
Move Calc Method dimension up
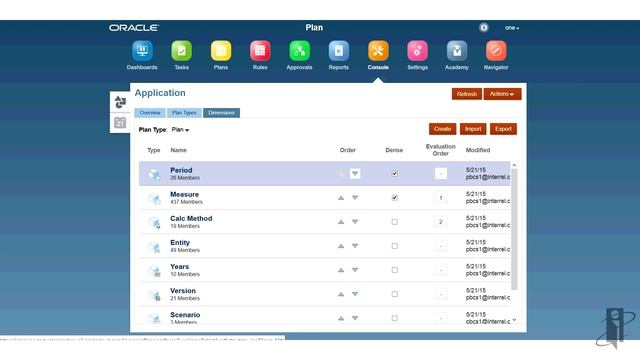pos(341,222)
